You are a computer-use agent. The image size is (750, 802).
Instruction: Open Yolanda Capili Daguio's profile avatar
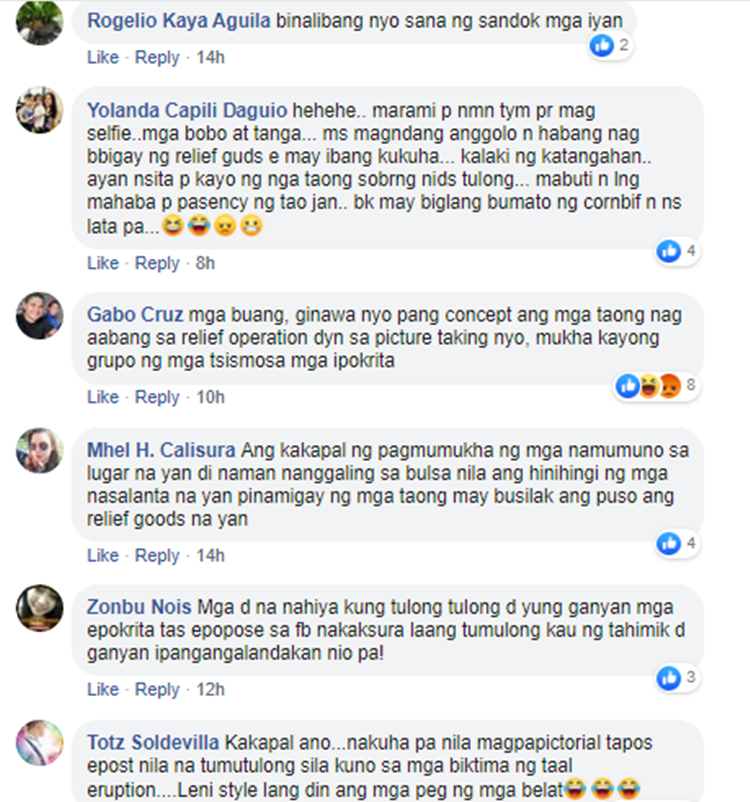(x=39, y=110)
